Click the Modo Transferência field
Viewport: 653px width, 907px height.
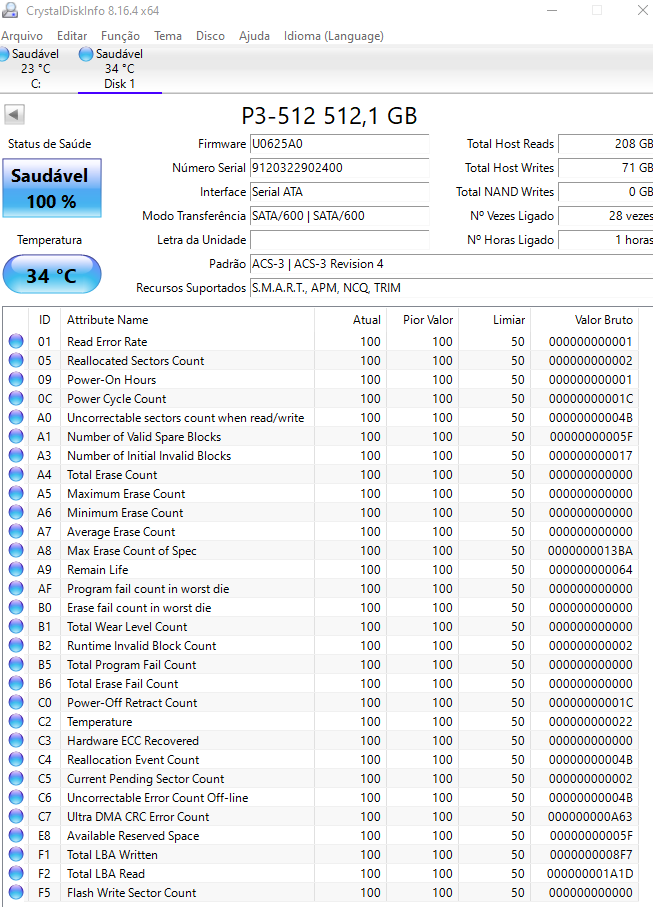tap(339, 216)
